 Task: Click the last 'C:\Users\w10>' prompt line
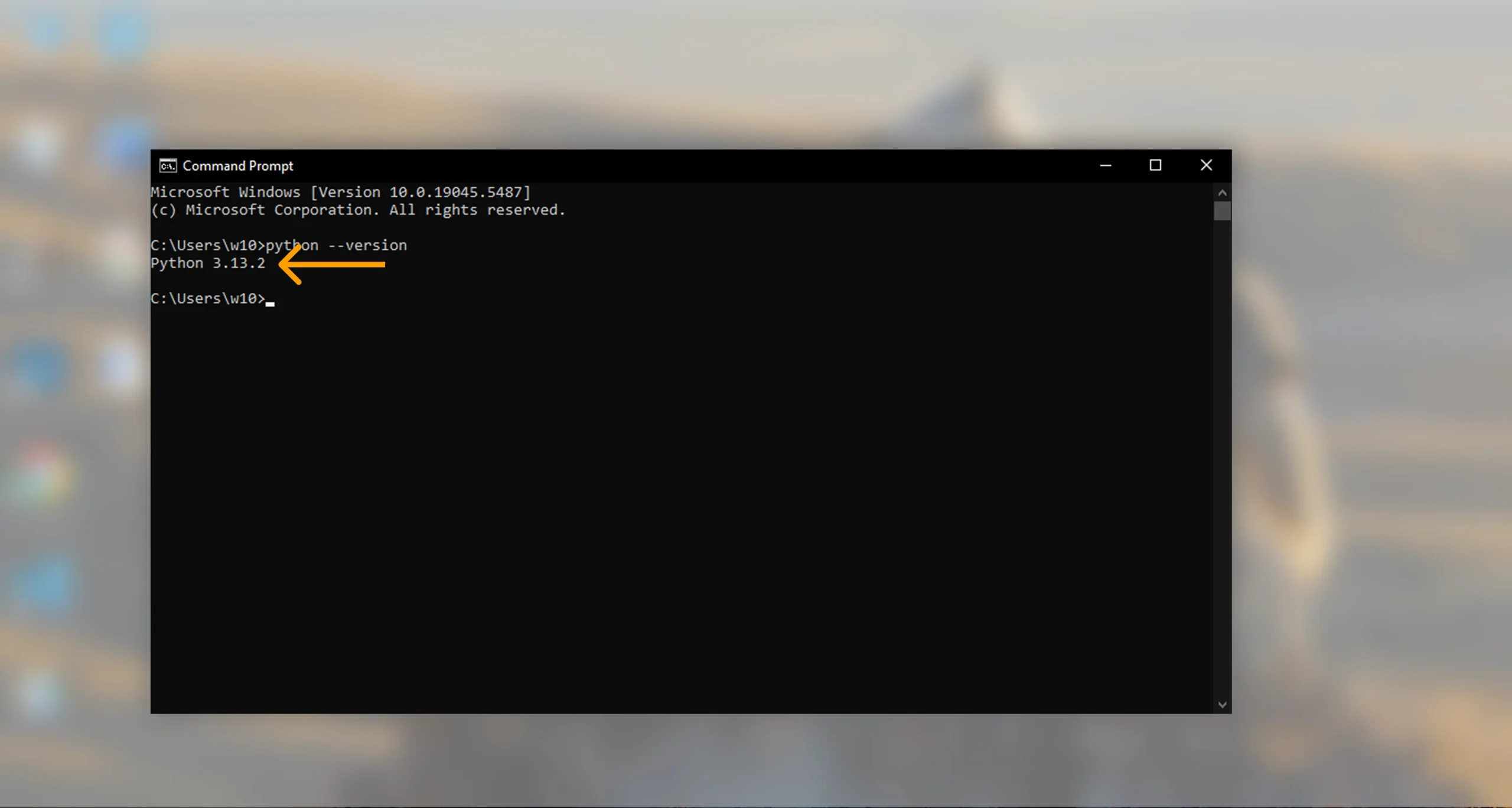tap(208, 299)
